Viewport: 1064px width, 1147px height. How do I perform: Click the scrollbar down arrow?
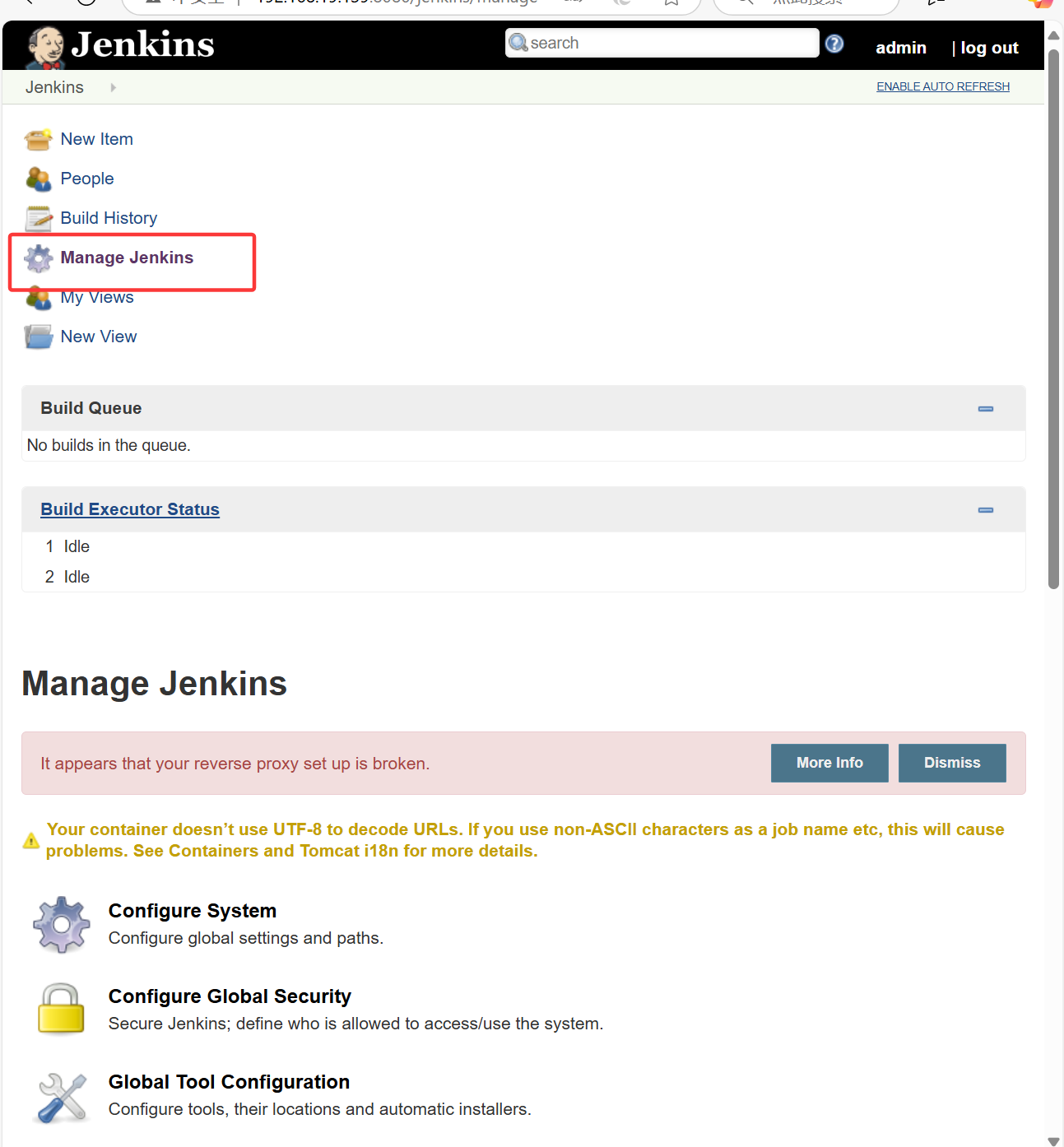point(1053,1140)
